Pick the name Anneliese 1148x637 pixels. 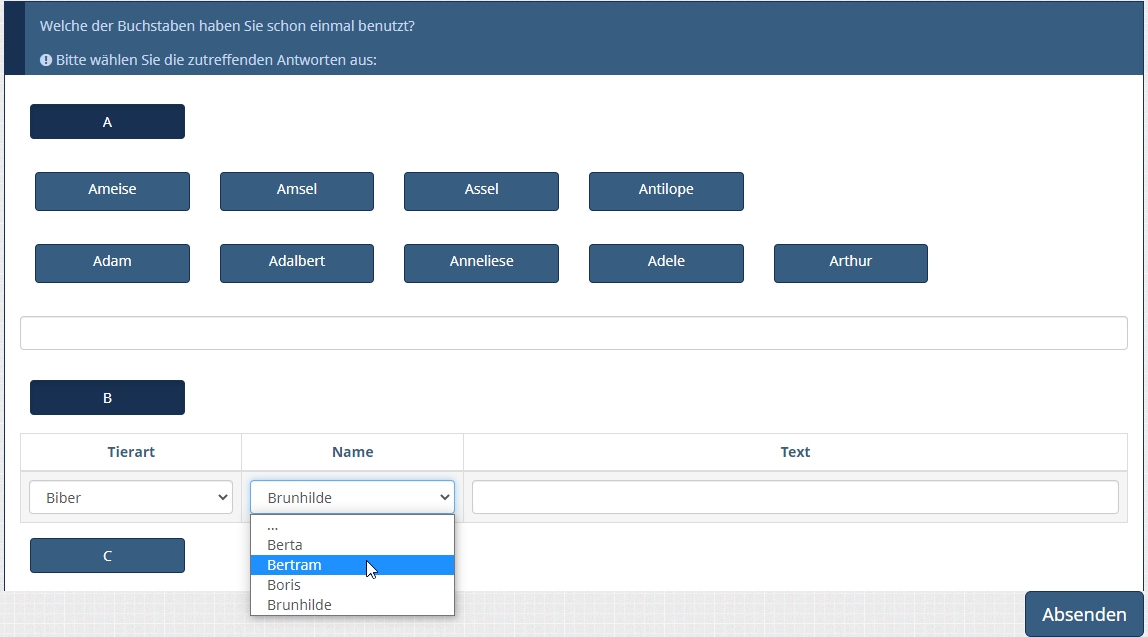click(x=481, y=263)
